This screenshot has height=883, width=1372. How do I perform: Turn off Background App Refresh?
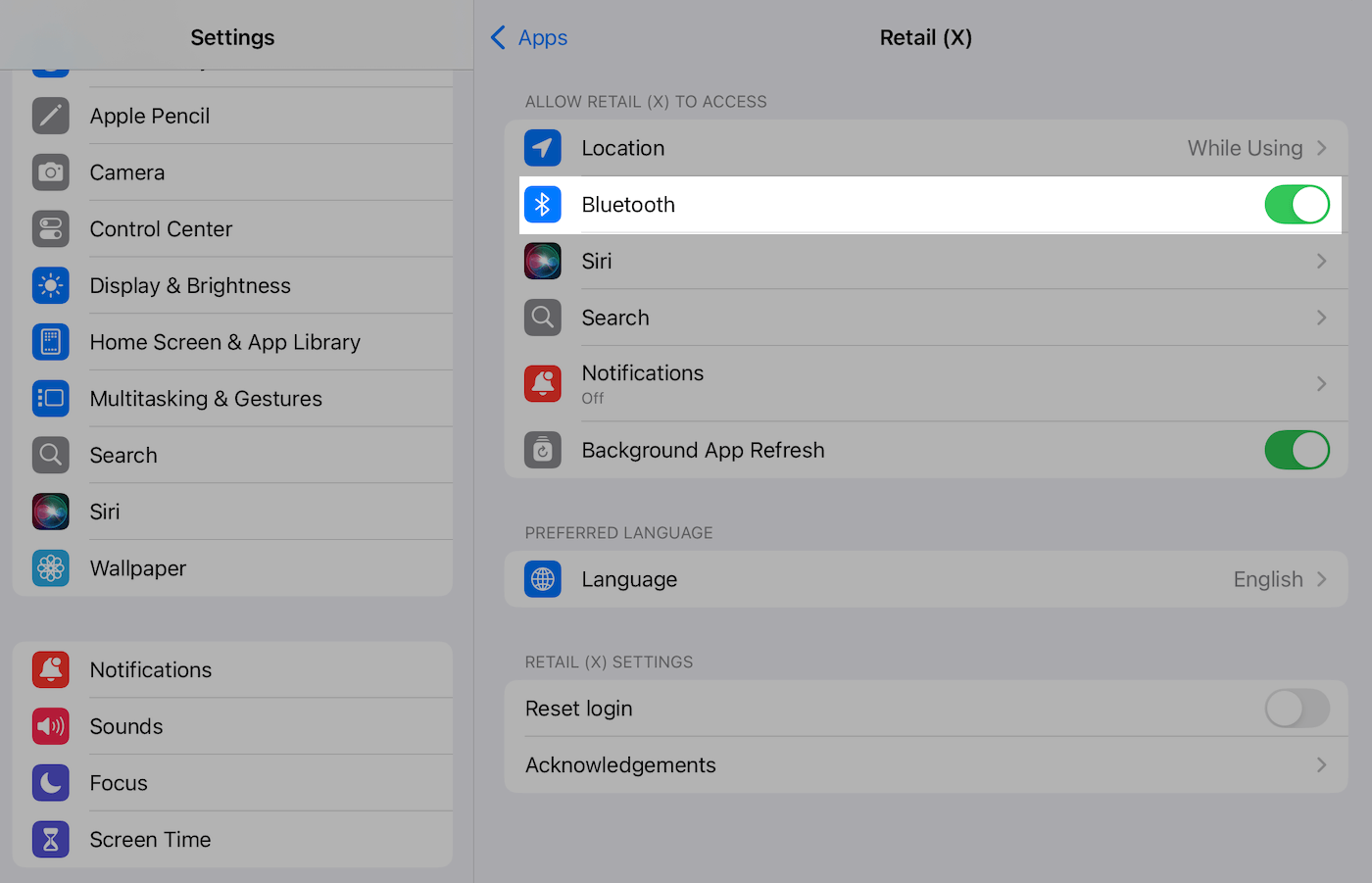pyautogui.click(x=1297, y=450)
